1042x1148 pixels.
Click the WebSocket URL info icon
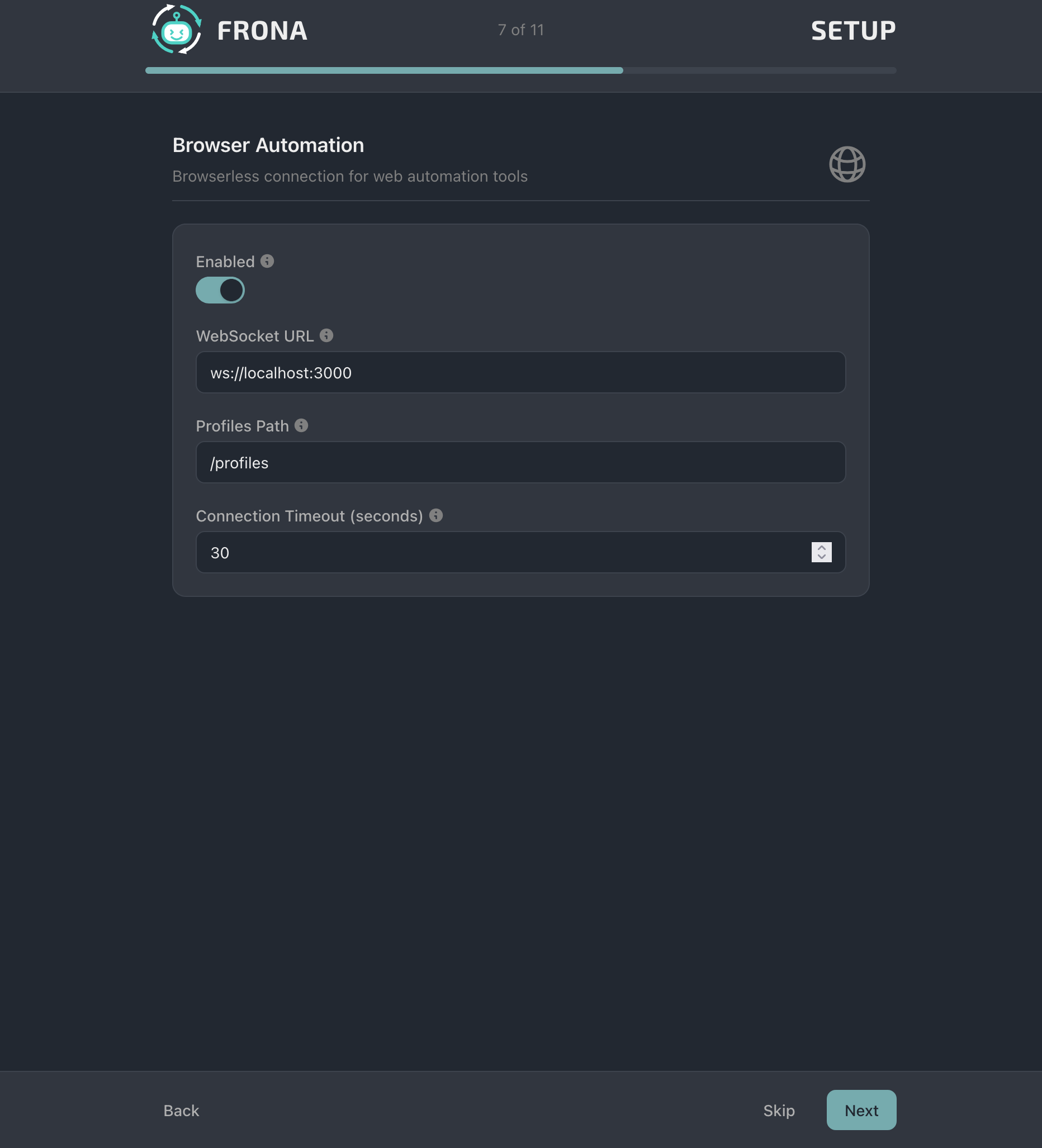pyautogui.click(x=326, y=335)
